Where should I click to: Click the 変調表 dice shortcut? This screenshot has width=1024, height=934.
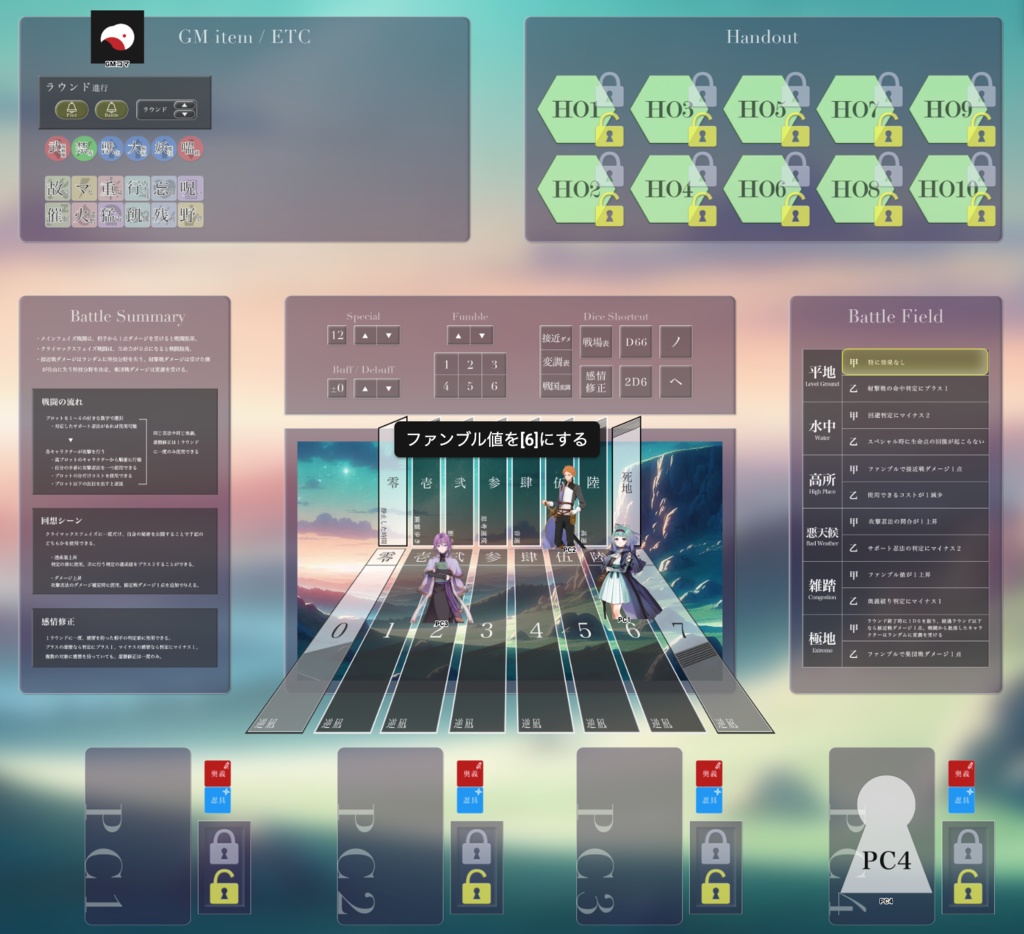[x=556, y=362]
